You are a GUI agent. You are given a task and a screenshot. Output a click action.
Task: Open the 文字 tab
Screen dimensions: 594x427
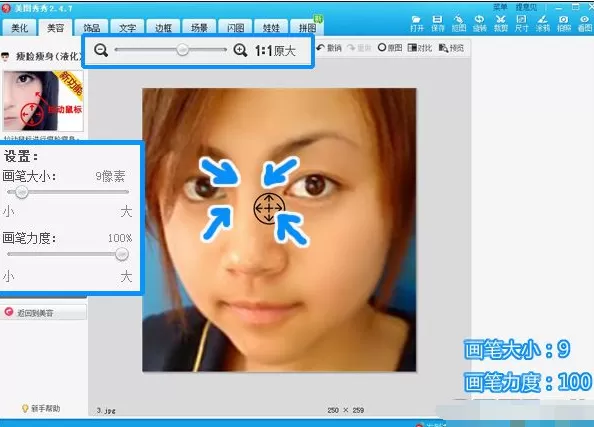tap(127, 28)
